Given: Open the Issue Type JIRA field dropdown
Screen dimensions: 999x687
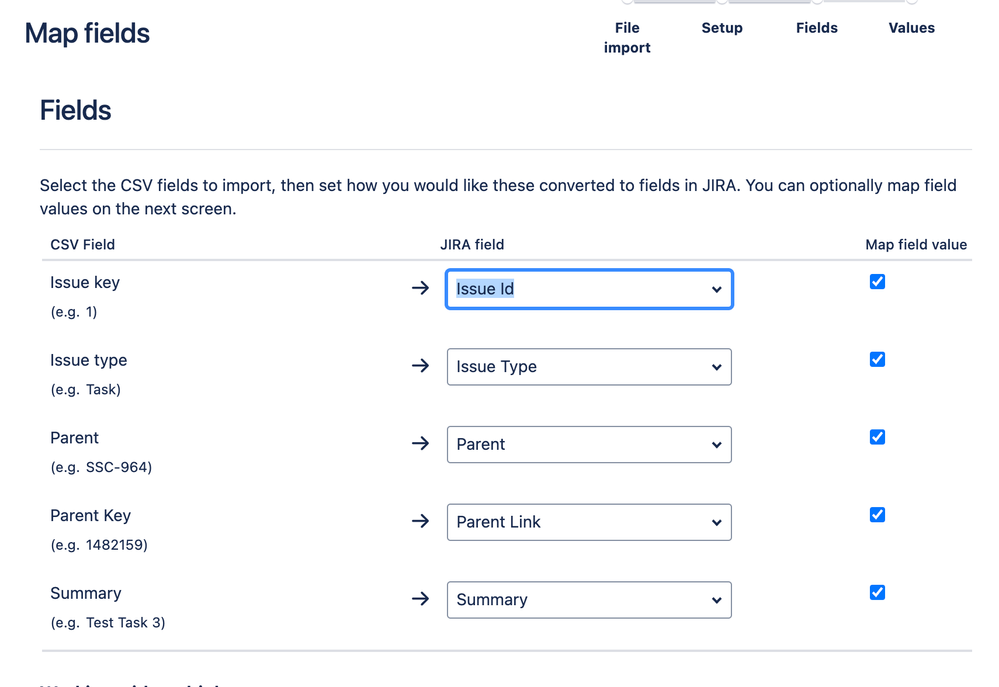Looking at the screenshot, I should (589, 367).
